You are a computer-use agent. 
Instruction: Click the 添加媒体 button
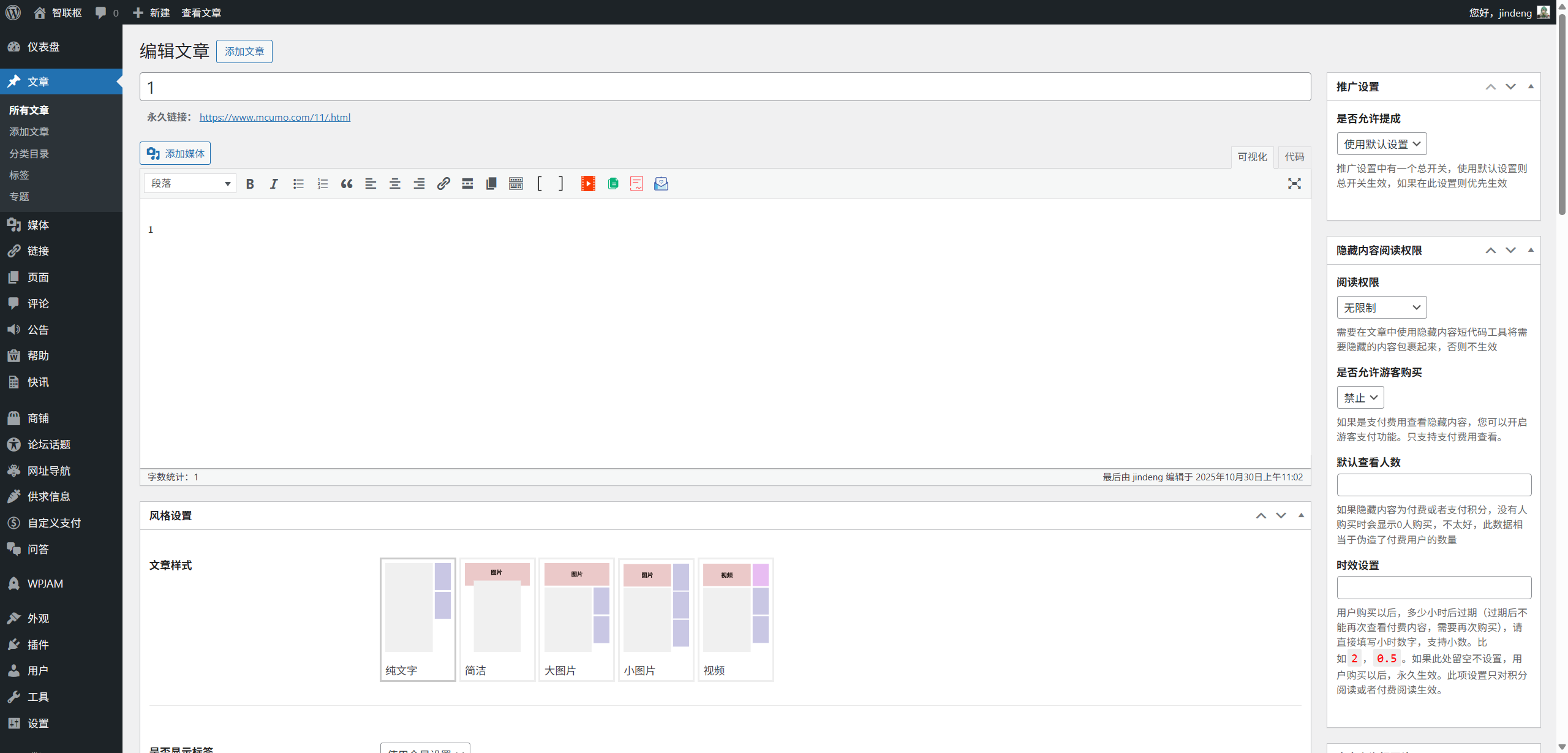175,154
